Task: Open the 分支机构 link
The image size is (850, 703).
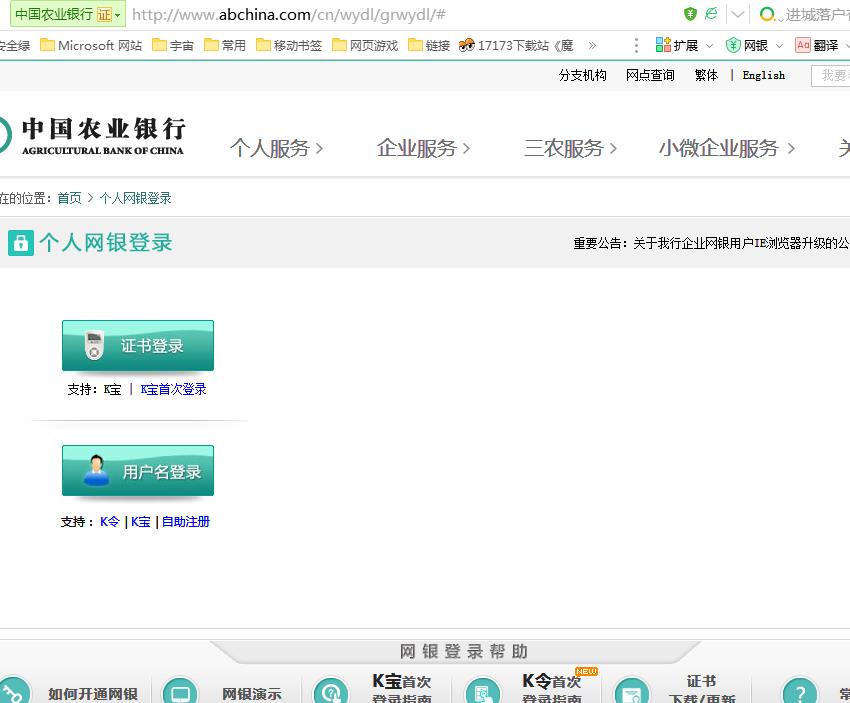Action: click(x=582, y=75)
